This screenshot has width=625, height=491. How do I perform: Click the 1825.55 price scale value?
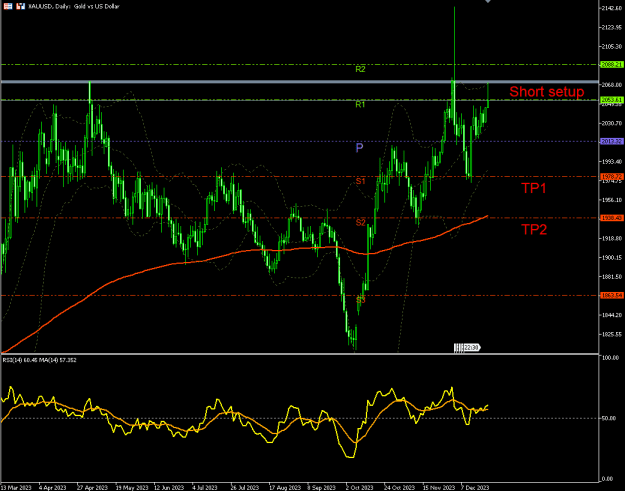click(x=613, y=334)
